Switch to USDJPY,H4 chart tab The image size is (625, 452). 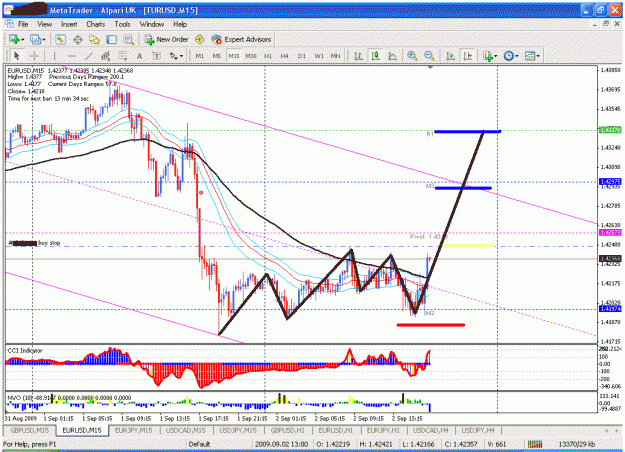coord(478,430)
